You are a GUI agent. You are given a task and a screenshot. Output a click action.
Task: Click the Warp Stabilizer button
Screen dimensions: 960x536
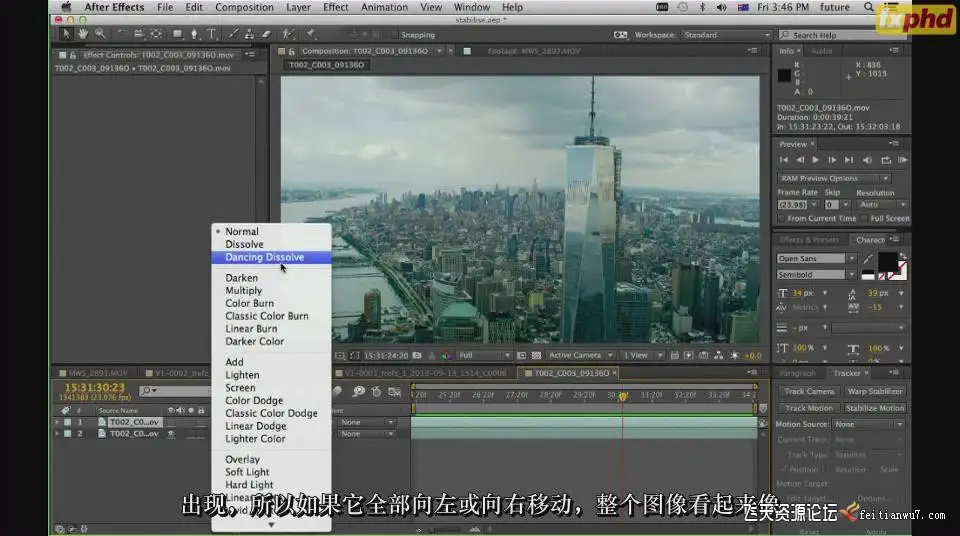point(875,391)
